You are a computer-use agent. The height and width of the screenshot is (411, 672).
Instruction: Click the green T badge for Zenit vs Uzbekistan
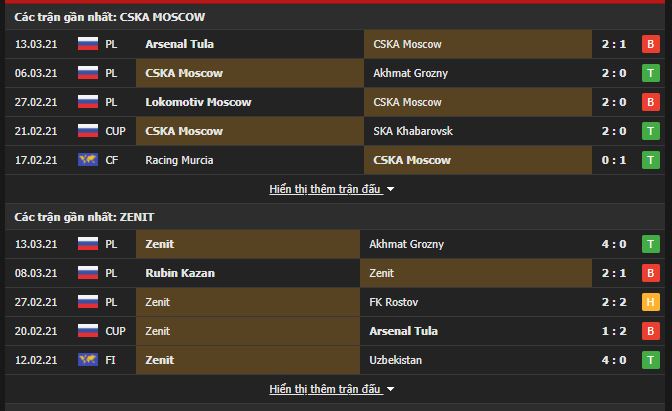[x=651, y=360]
